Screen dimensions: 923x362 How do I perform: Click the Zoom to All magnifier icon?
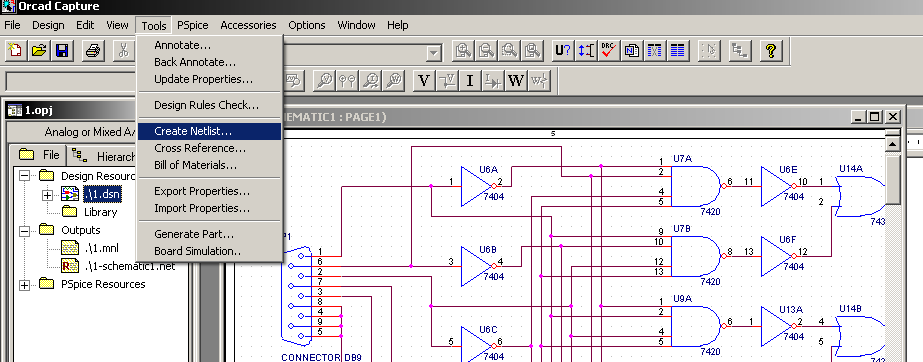[533, 51]
